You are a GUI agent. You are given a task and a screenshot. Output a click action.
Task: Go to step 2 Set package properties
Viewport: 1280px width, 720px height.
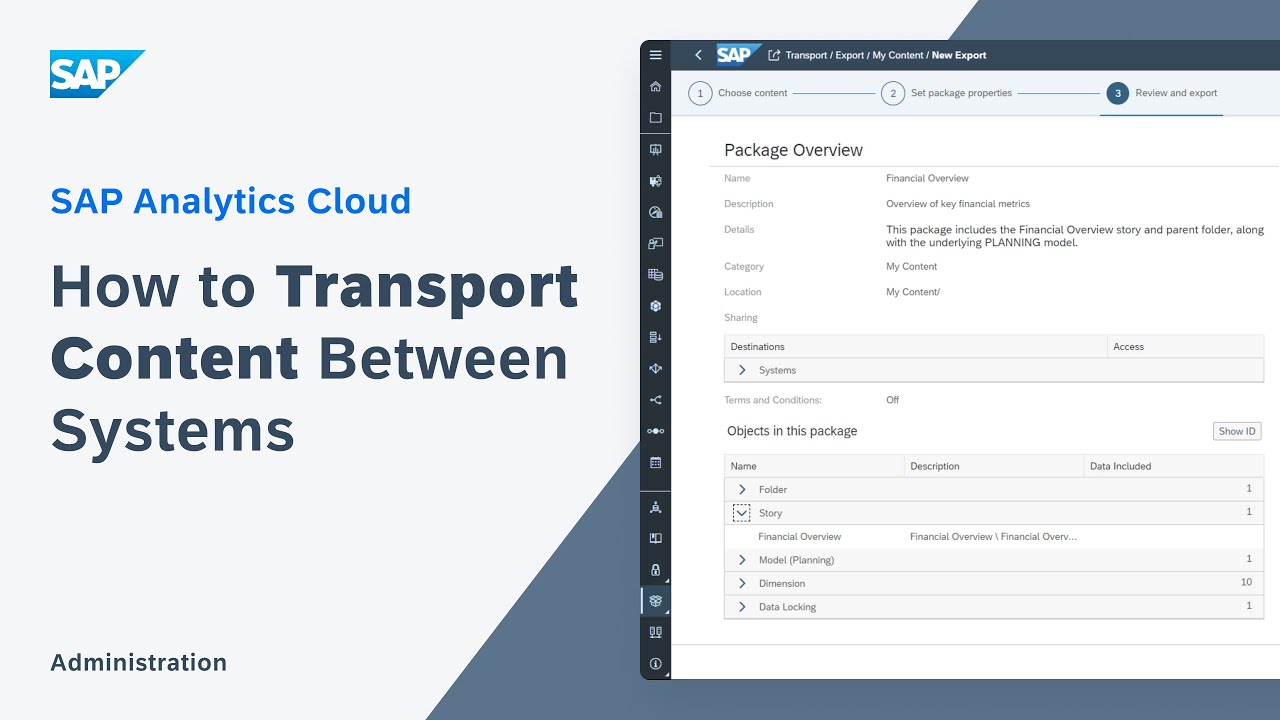pos(946,93)
